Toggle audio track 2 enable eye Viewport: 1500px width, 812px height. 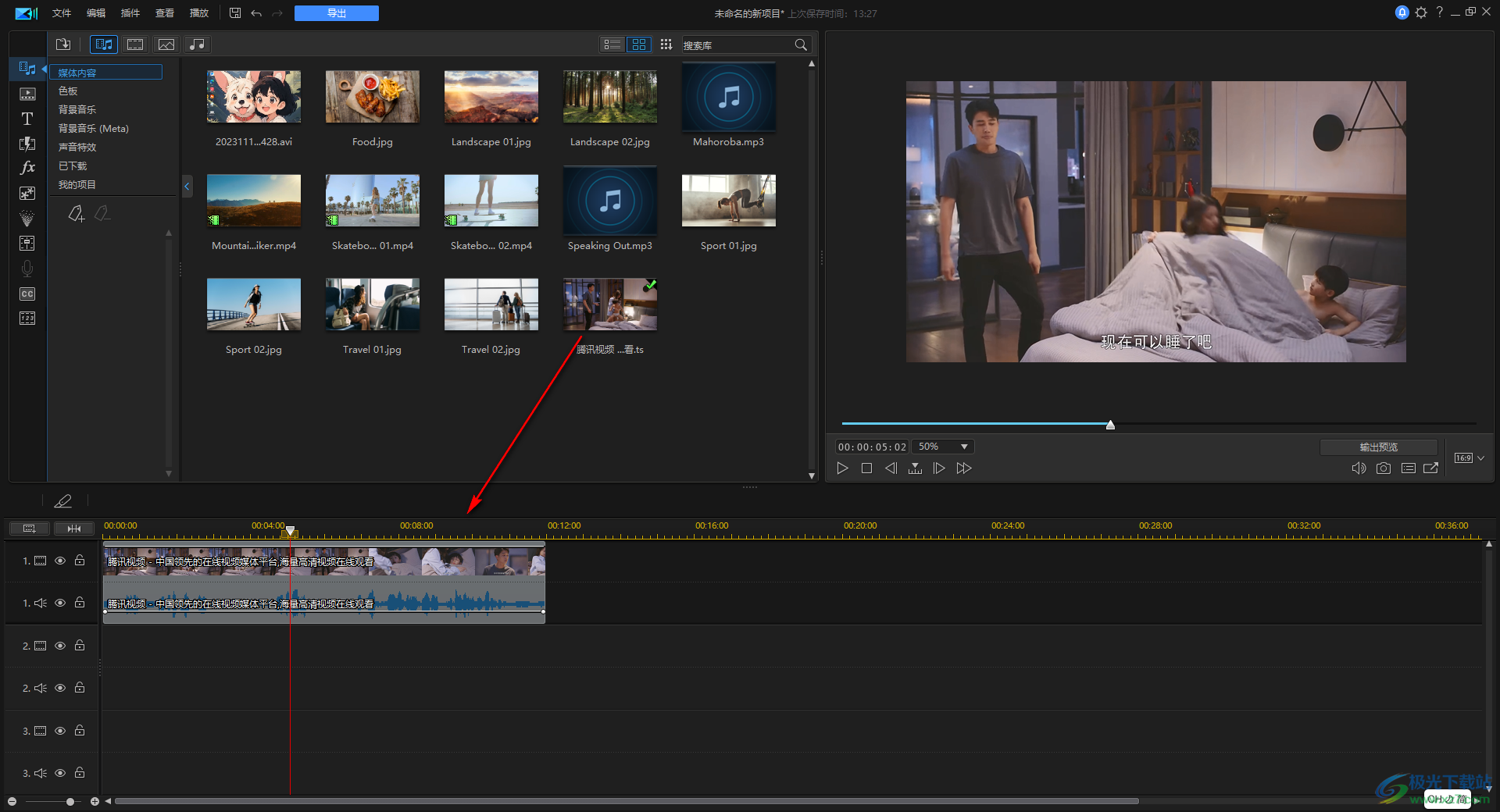pyautogui.click(x=60, y=688)
